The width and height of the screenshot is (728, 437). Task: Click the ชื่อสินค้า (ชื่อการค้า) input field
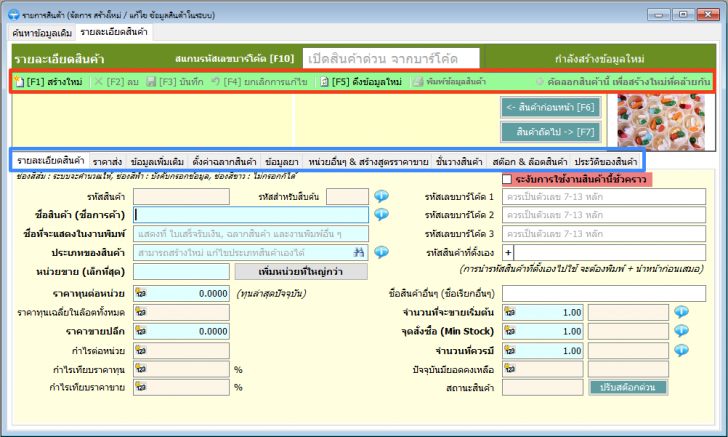(x=251, y=215)
